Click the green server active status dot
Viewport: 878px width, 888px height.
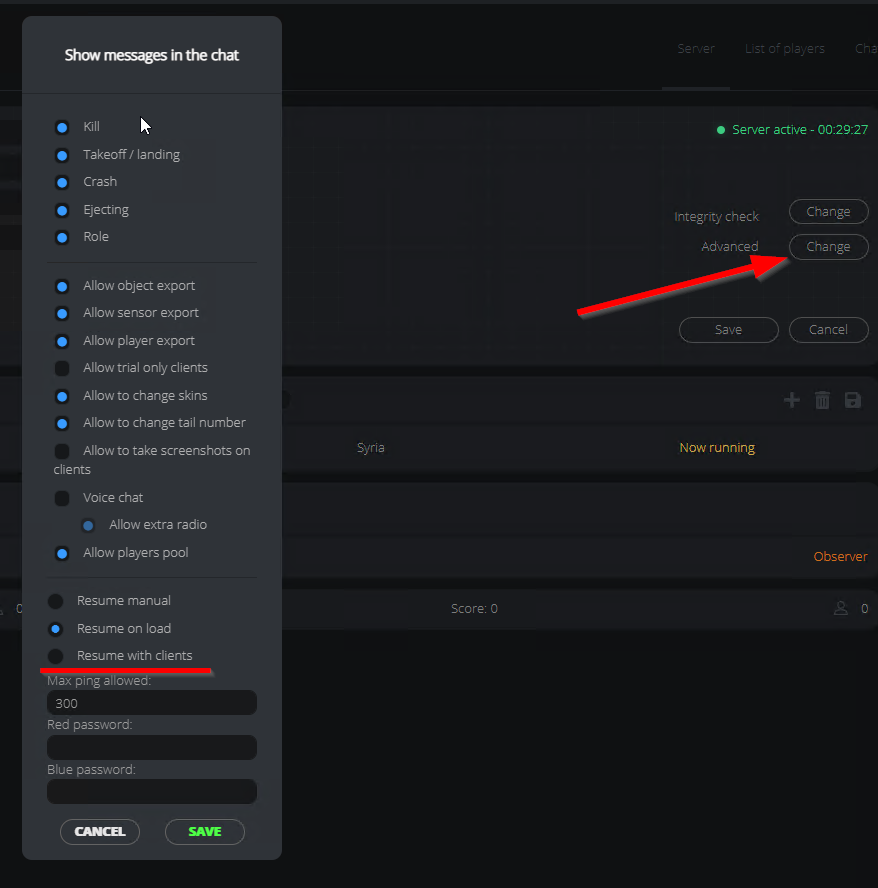pos(721,130)
